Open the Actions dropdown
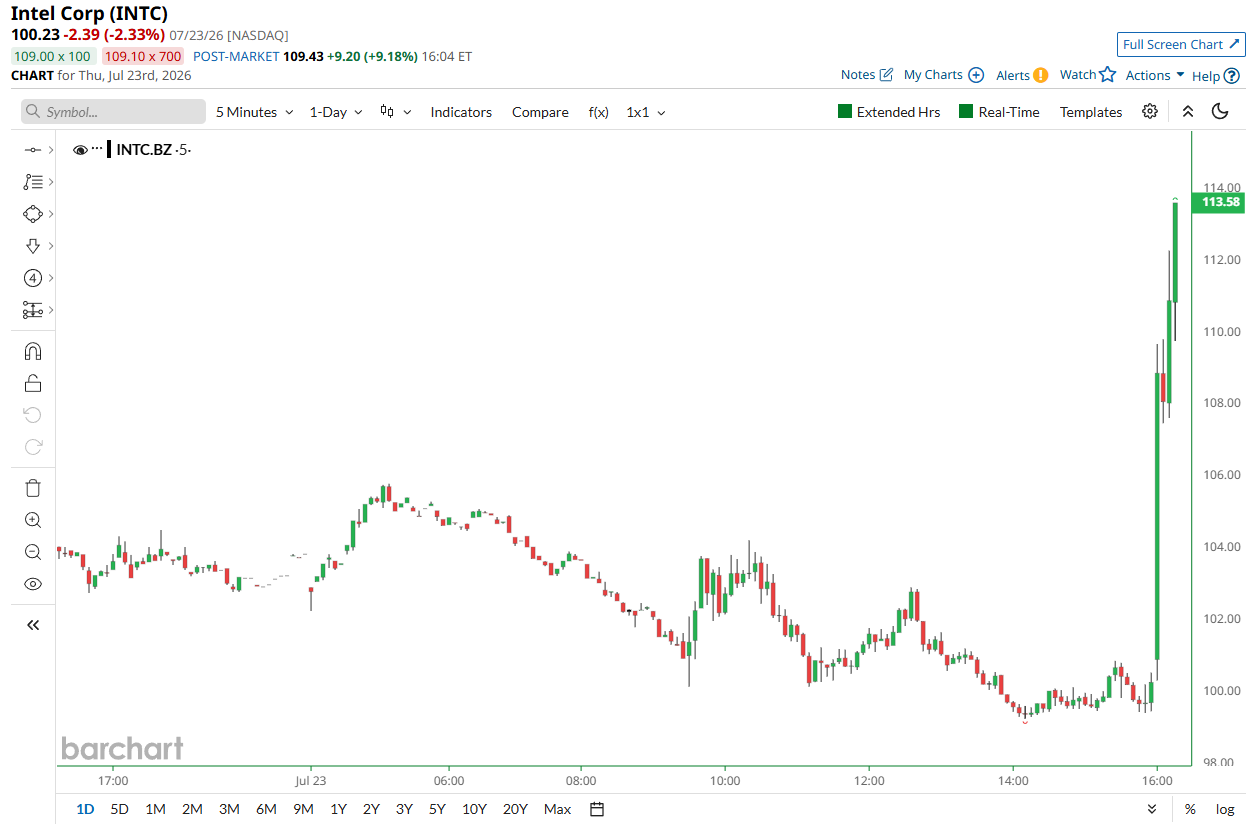1257x826 pixels. [x=1155, y=75]
